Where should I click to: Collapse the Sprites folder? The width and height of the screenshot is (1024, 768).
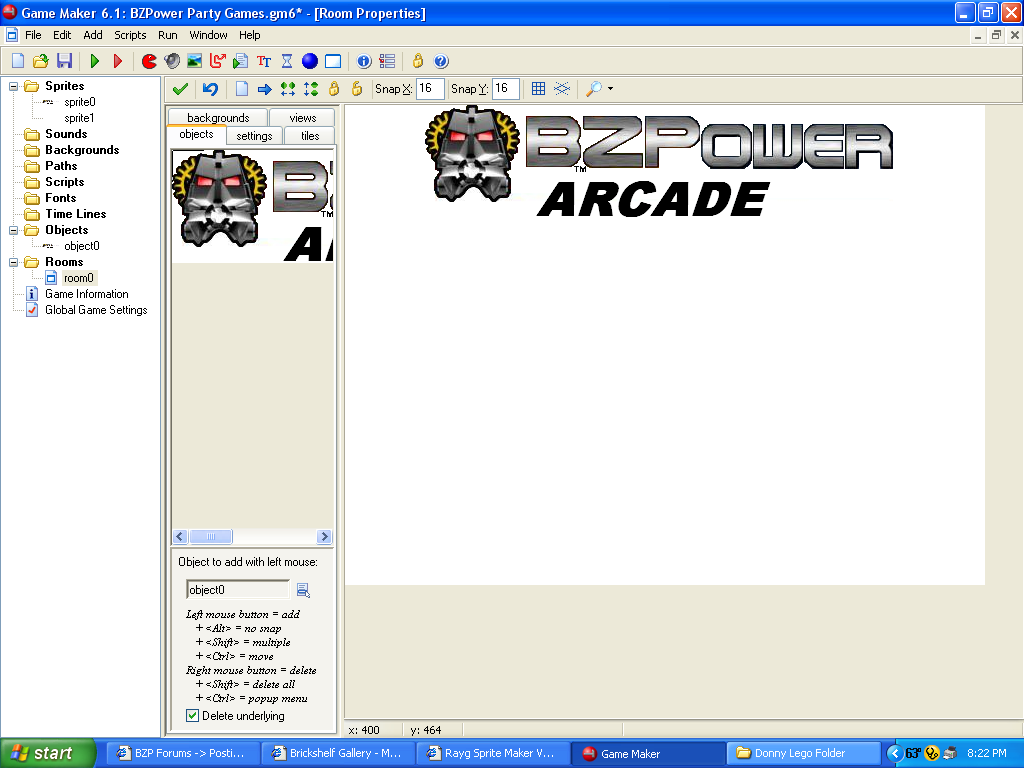12,85
